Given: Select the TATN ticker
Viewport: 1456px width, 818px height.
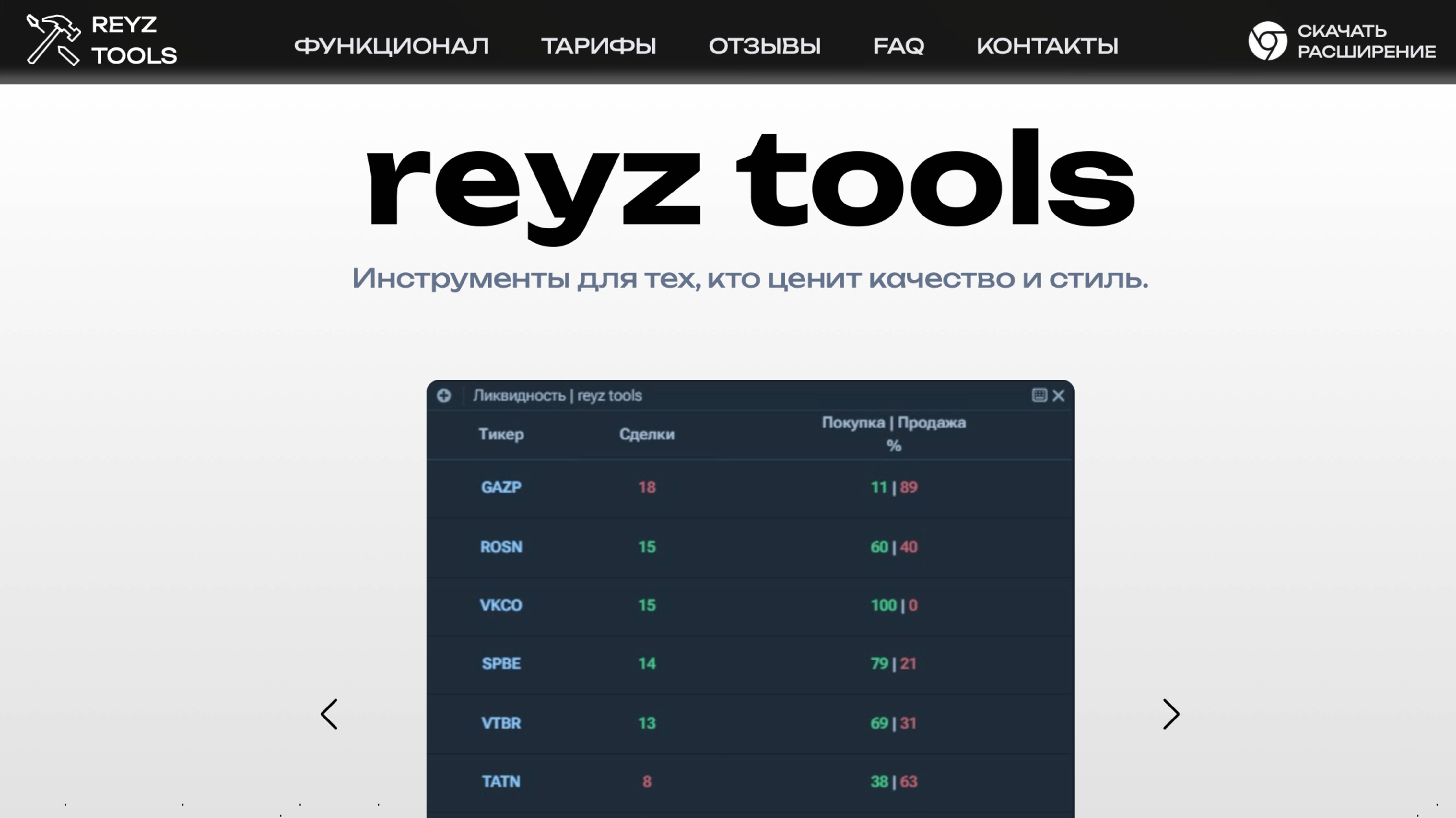Looking at the screenshot, I should pyautogui.click(x=501, y=781).
